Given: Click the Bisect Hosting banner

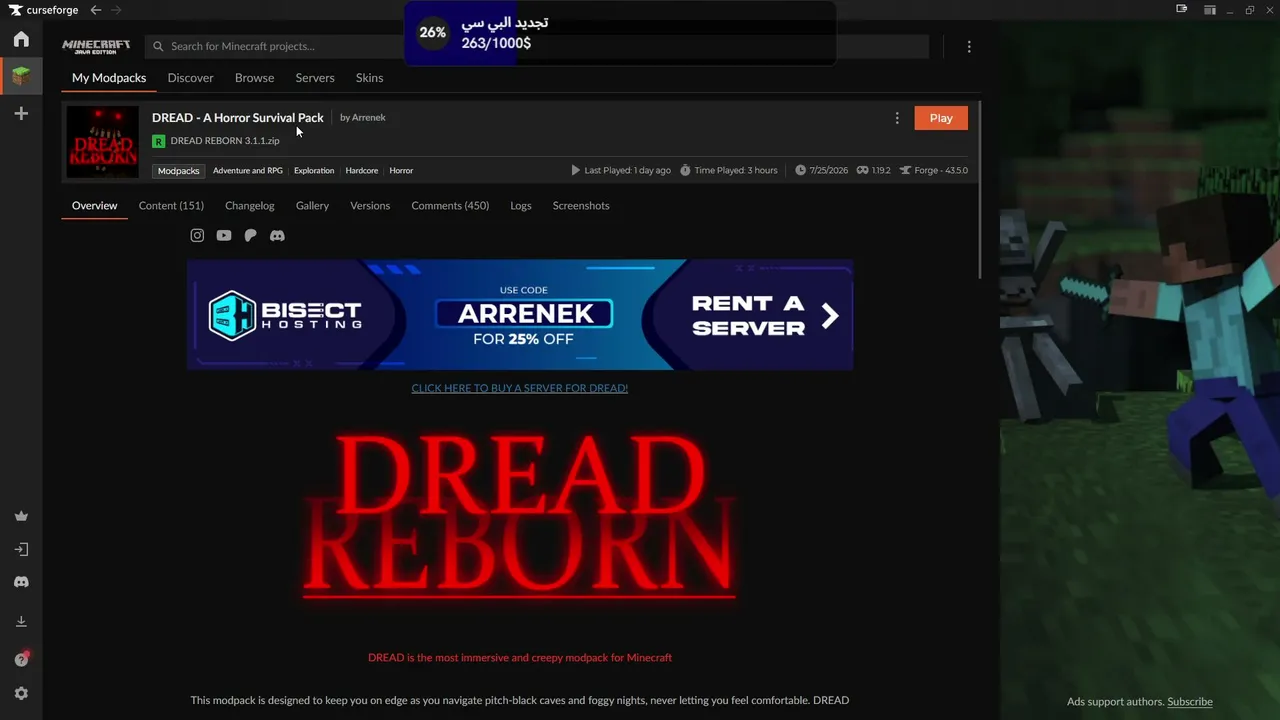Looking at the screenshot, I should pos(520,315).
